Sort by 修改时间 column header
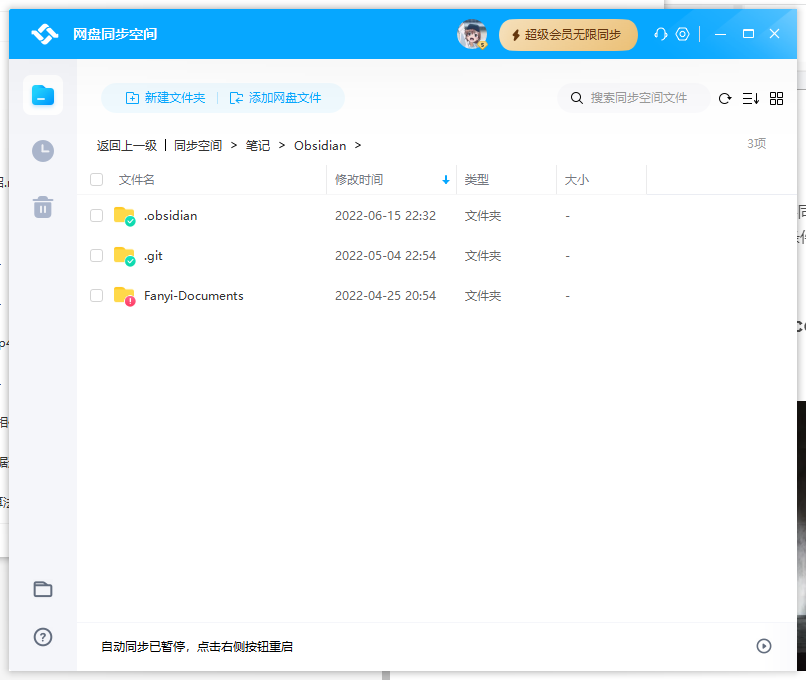The width and height of the screenshot is (806, 680). click(x=359, y=179)
